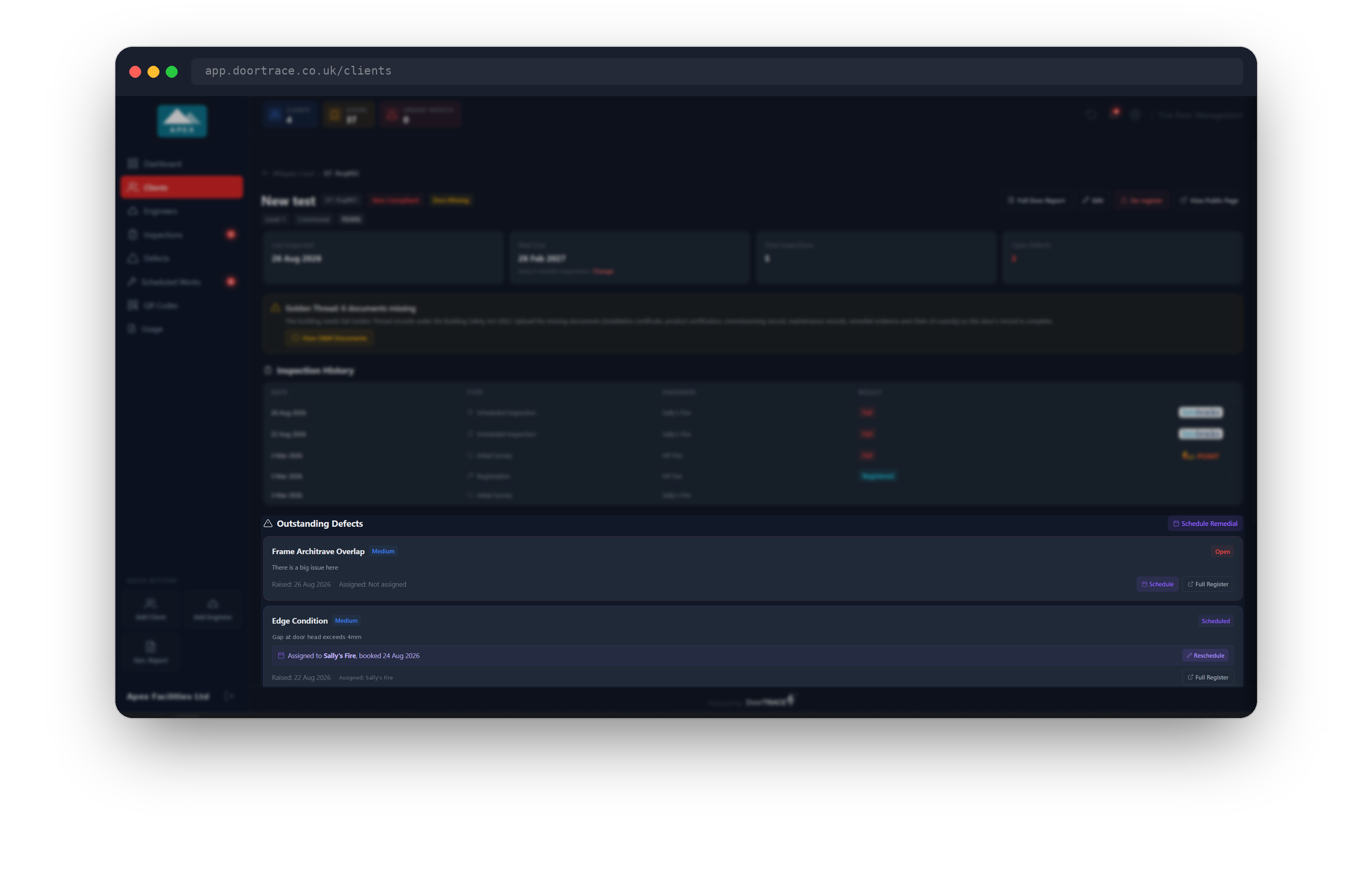1372x883 pixels.
Task: Click the yellow macOS minimize button
Action: [153, 72]
